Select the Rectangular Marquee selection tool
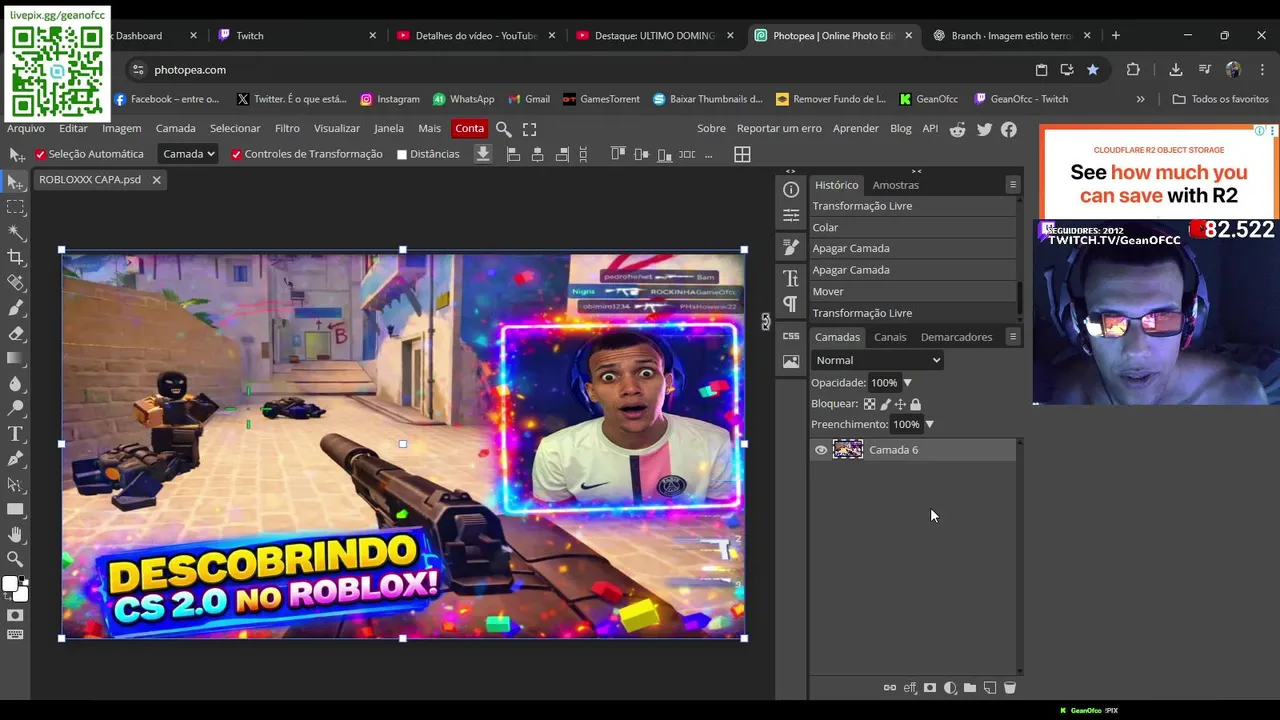Image resolution: width=1280 pixels, height=720 pixels. (x=15, y=207)
